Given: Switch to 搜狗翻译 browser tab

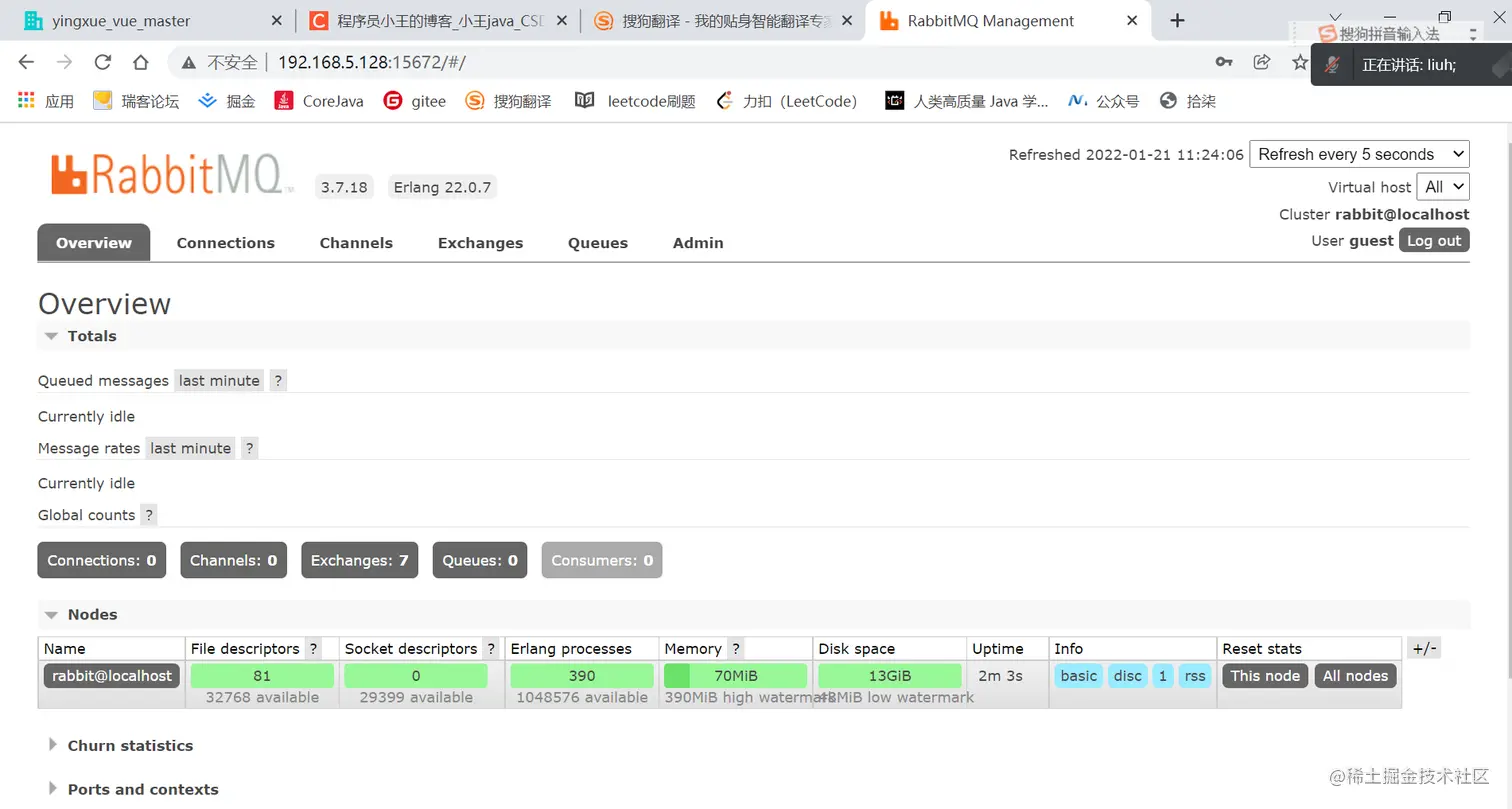Looking at the screenshot, I should pyautogui.click(x=723, y=20).
